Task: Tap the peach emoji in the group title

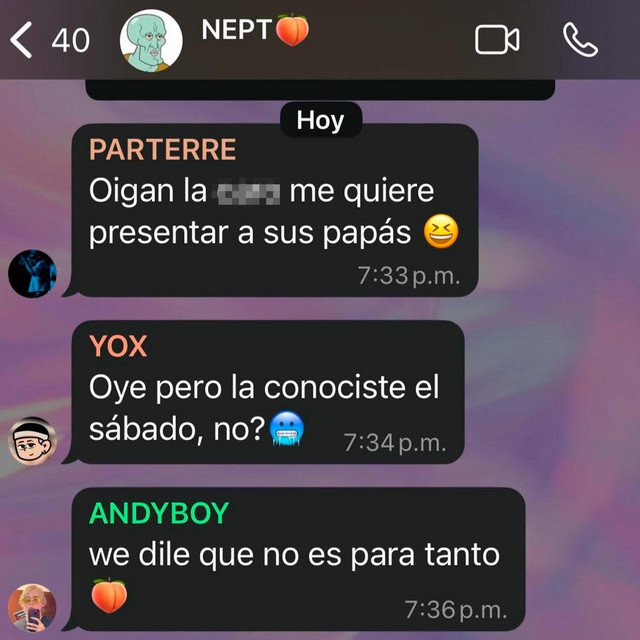Action: pyautogui.click(x=293, y=30)
